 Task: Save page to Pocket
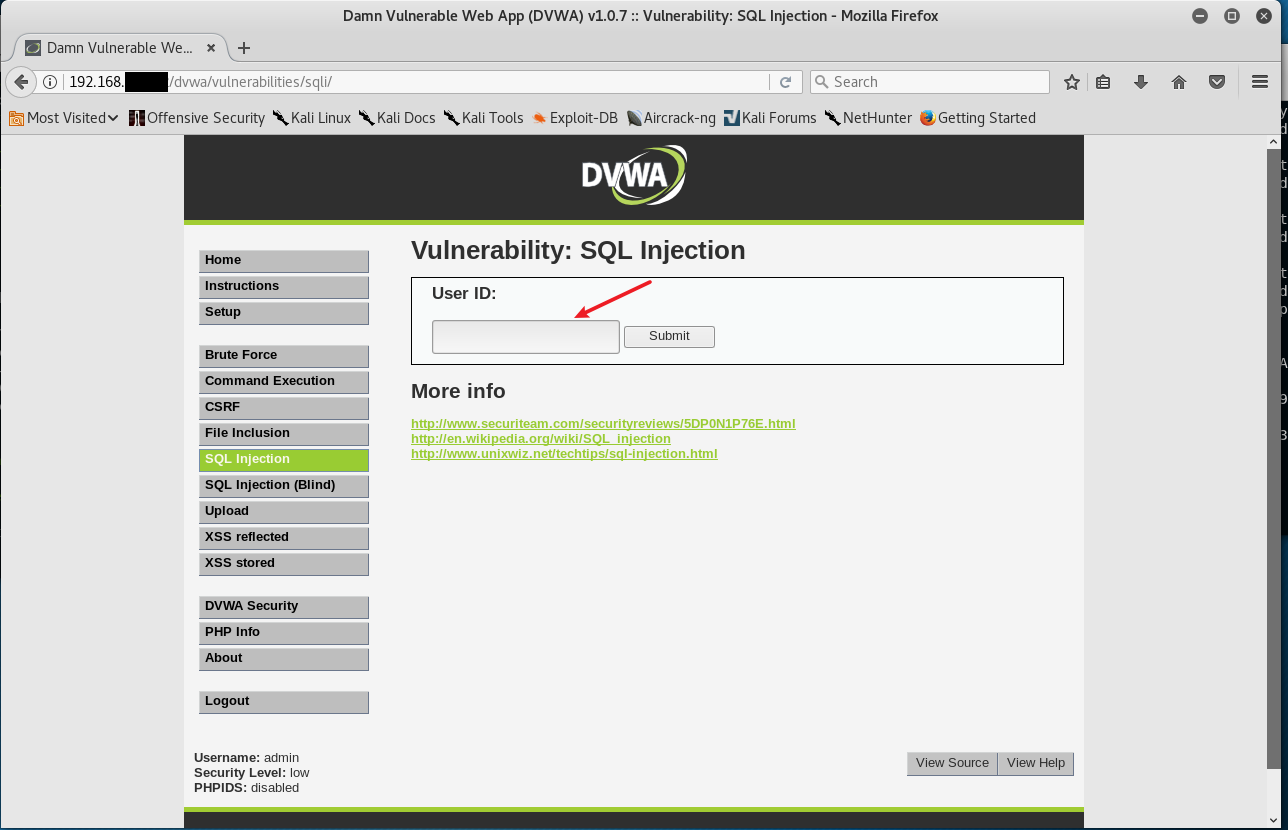coord(1216,82)
